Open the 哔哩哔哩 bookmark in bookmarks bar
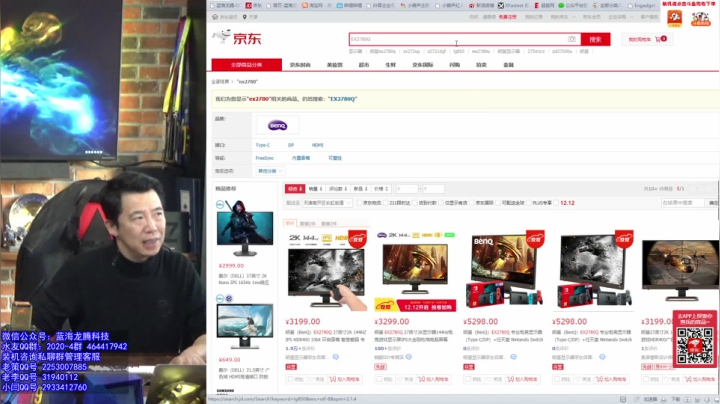The width and height of the screenshot is (720, 404). tap(349, 6)
